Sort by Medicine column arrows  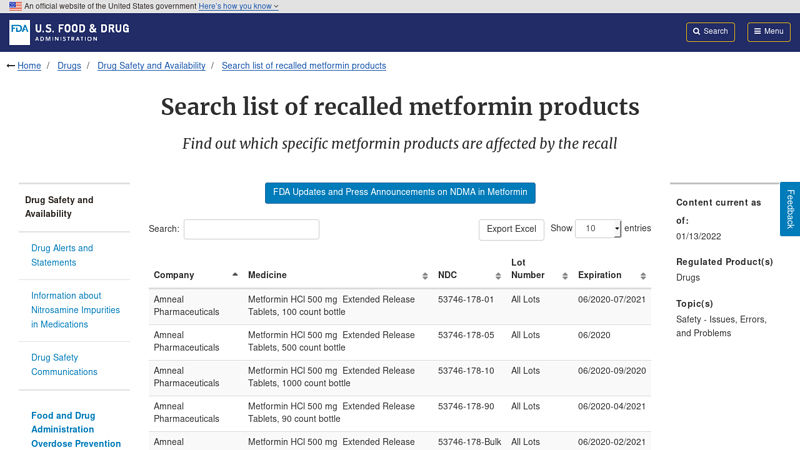point(425,276)
